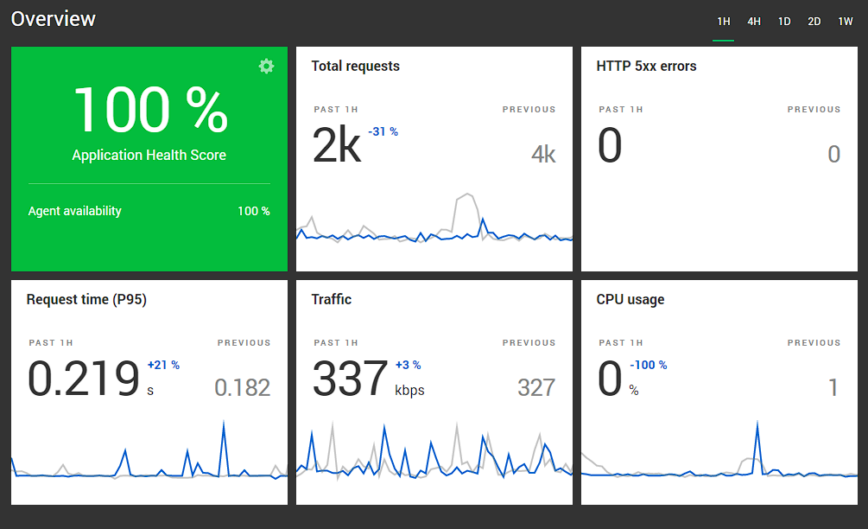Click the Overview page heading
Screen dimensions: 868x529
[53, 19]
